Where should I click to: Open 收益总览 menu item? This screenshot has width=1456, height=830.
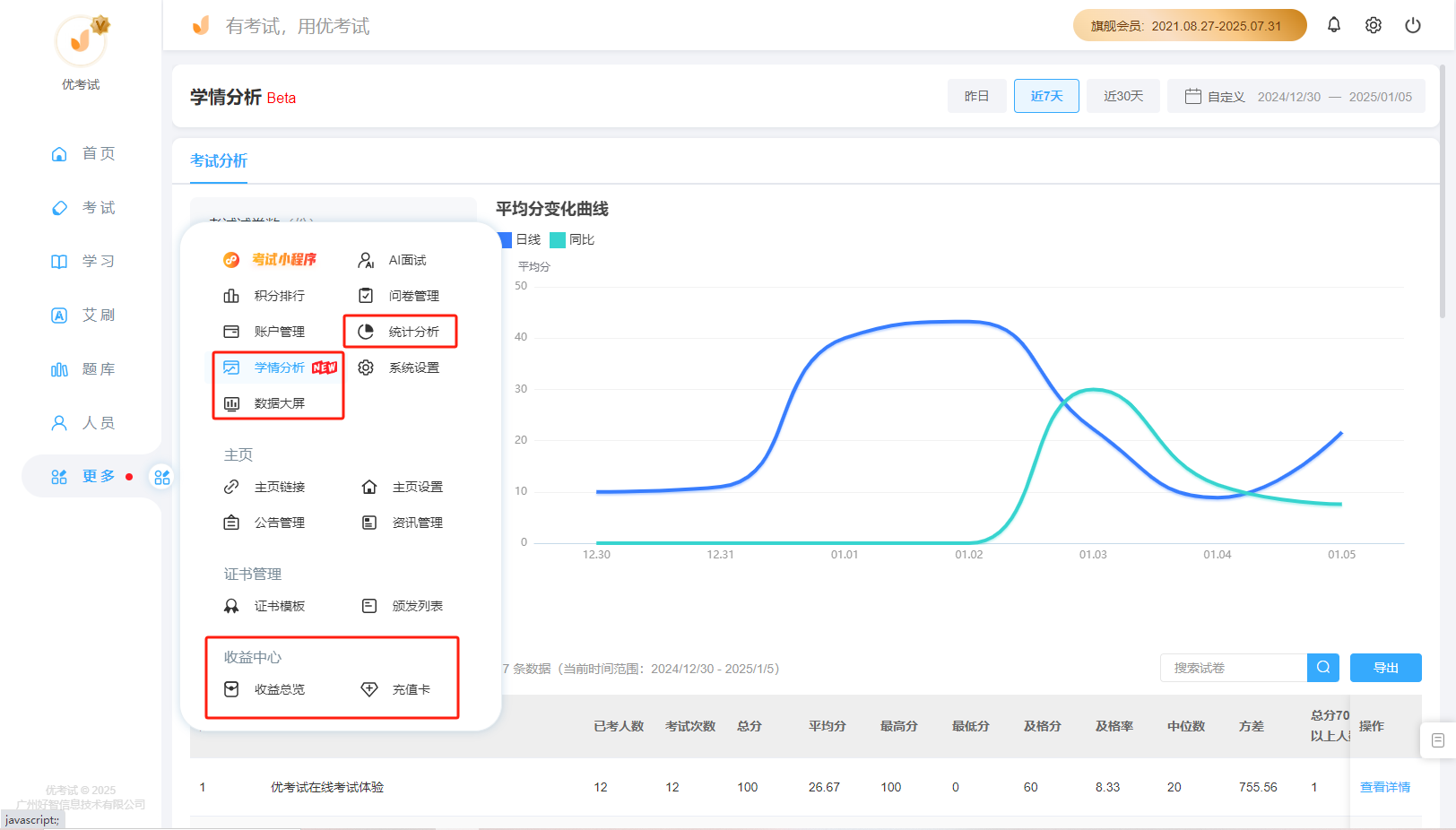click(x=264, y=689)
